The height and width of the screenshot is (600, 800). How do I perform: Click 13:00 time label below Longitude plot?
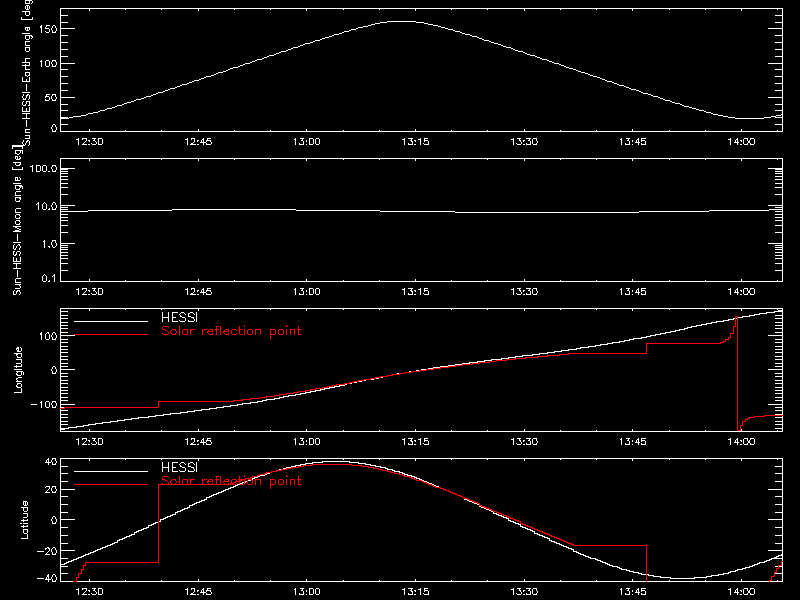tap(307, 442)
